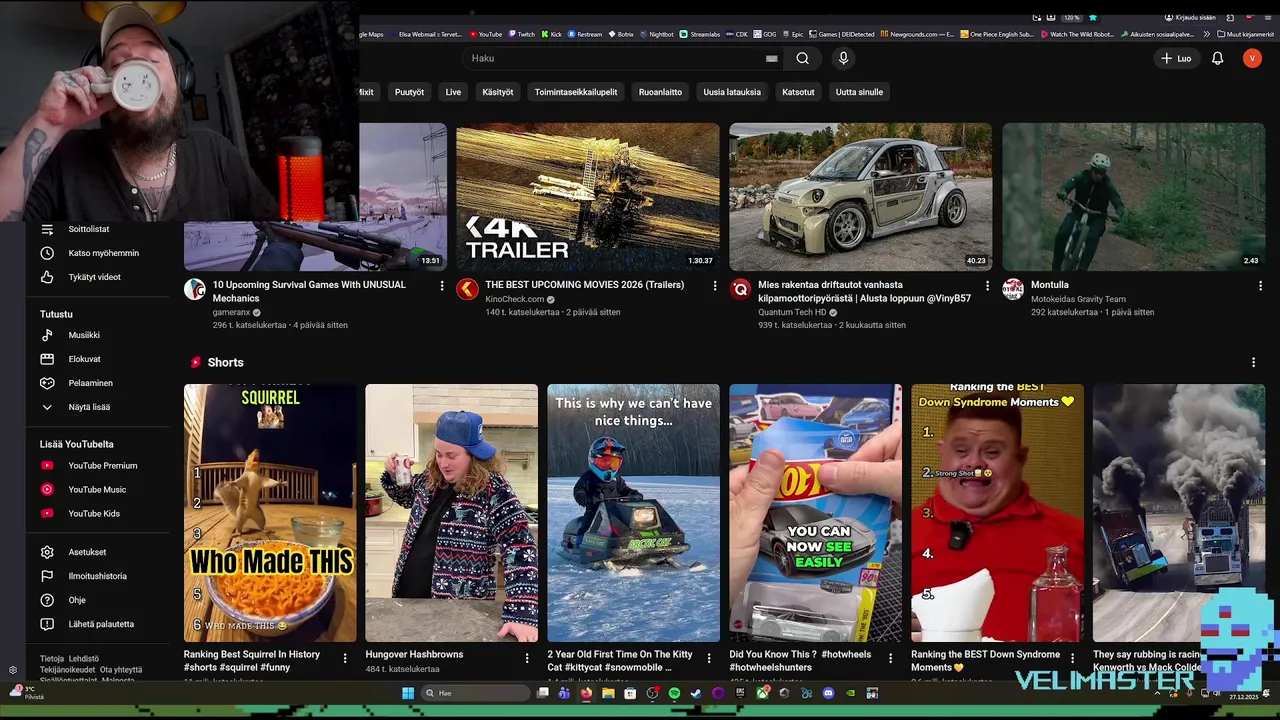1280x720 pixels.
Task: Play the Hot Wheels short thumbnail
Action: [x=815, y=512]
